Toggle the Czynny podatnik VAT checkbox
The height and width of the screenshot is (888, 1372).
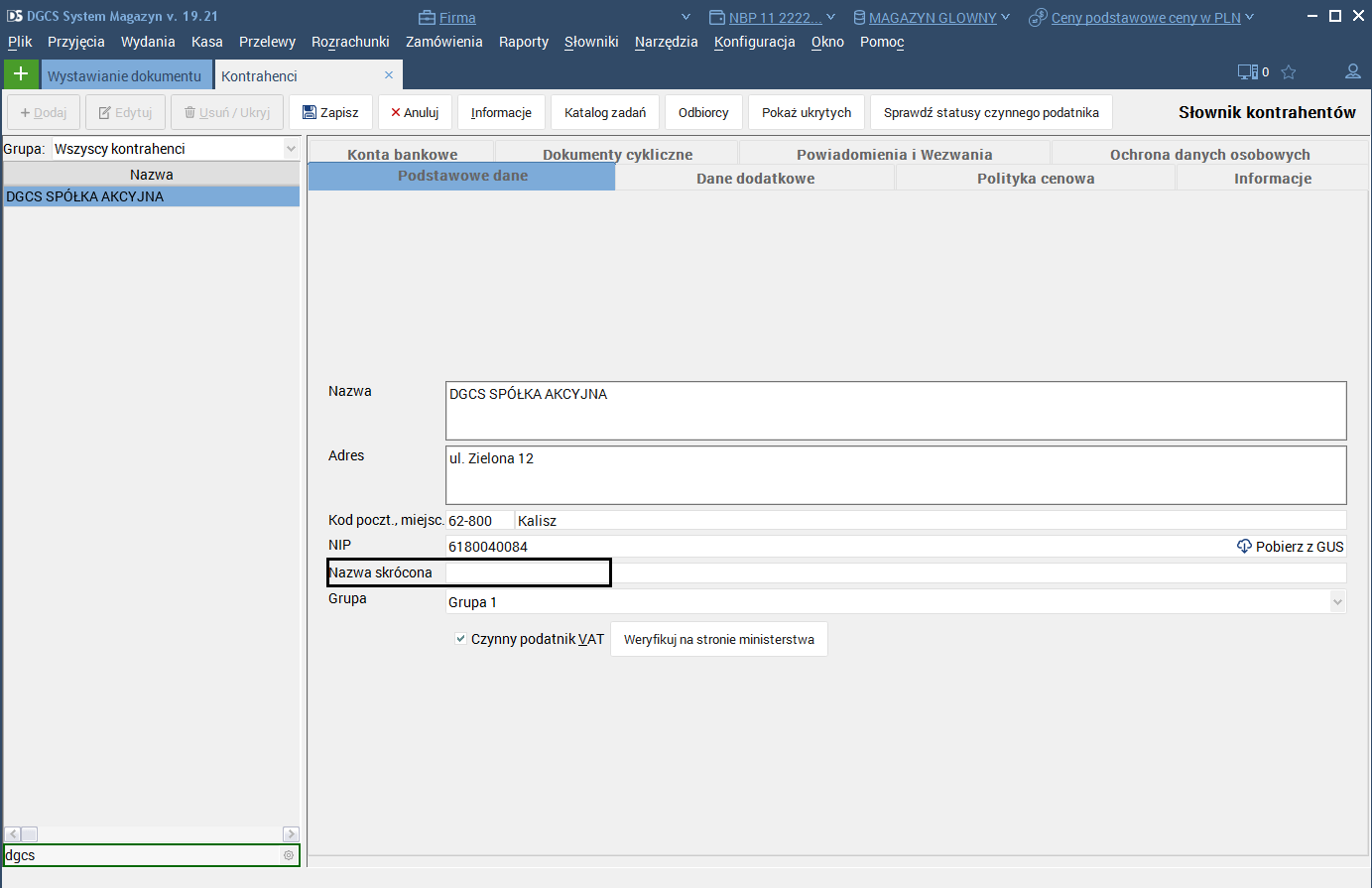click(x=460, y=639)
